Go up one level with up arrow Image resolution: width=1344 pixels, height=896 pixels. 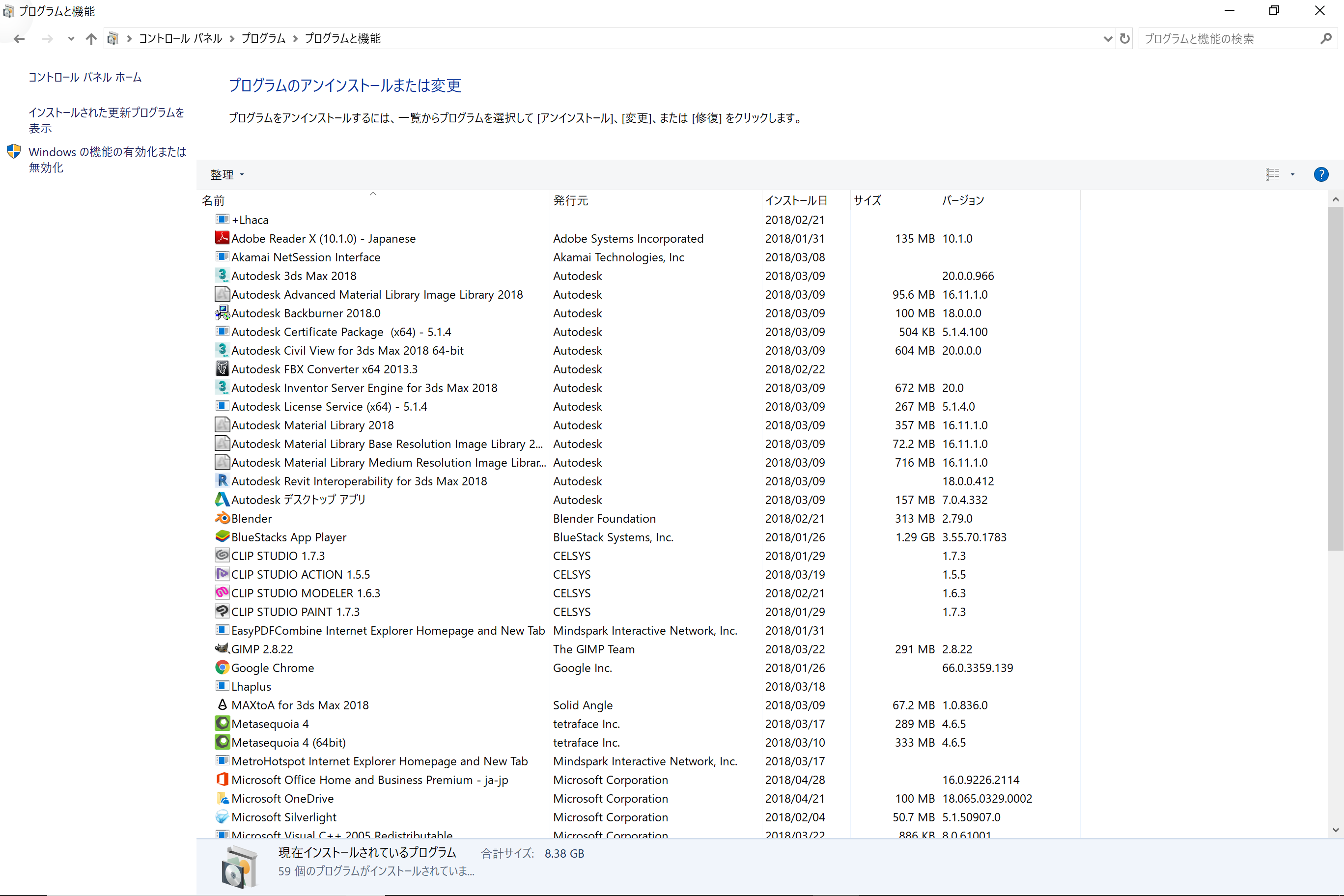91,39
